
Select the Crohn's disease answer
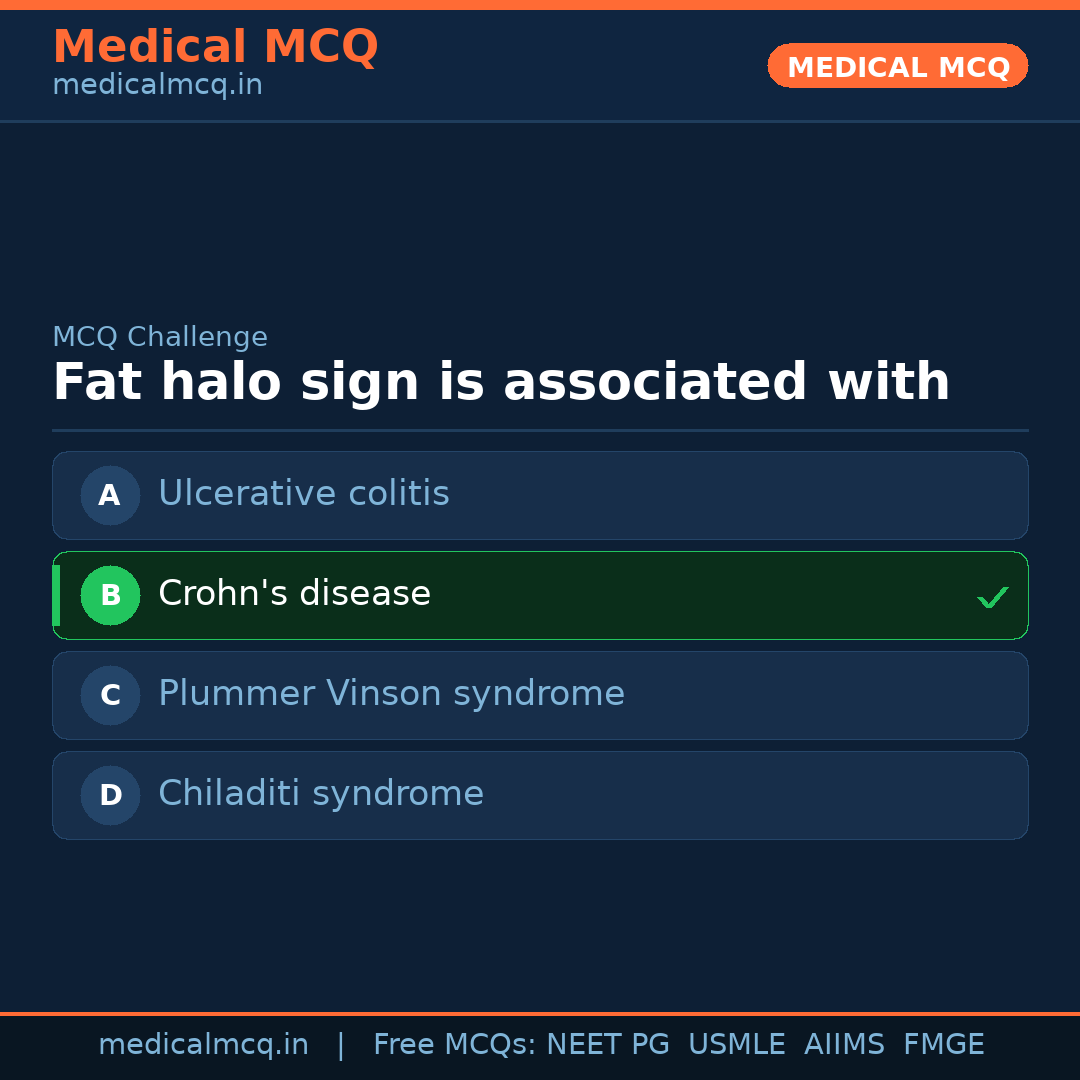coord(295,594)
